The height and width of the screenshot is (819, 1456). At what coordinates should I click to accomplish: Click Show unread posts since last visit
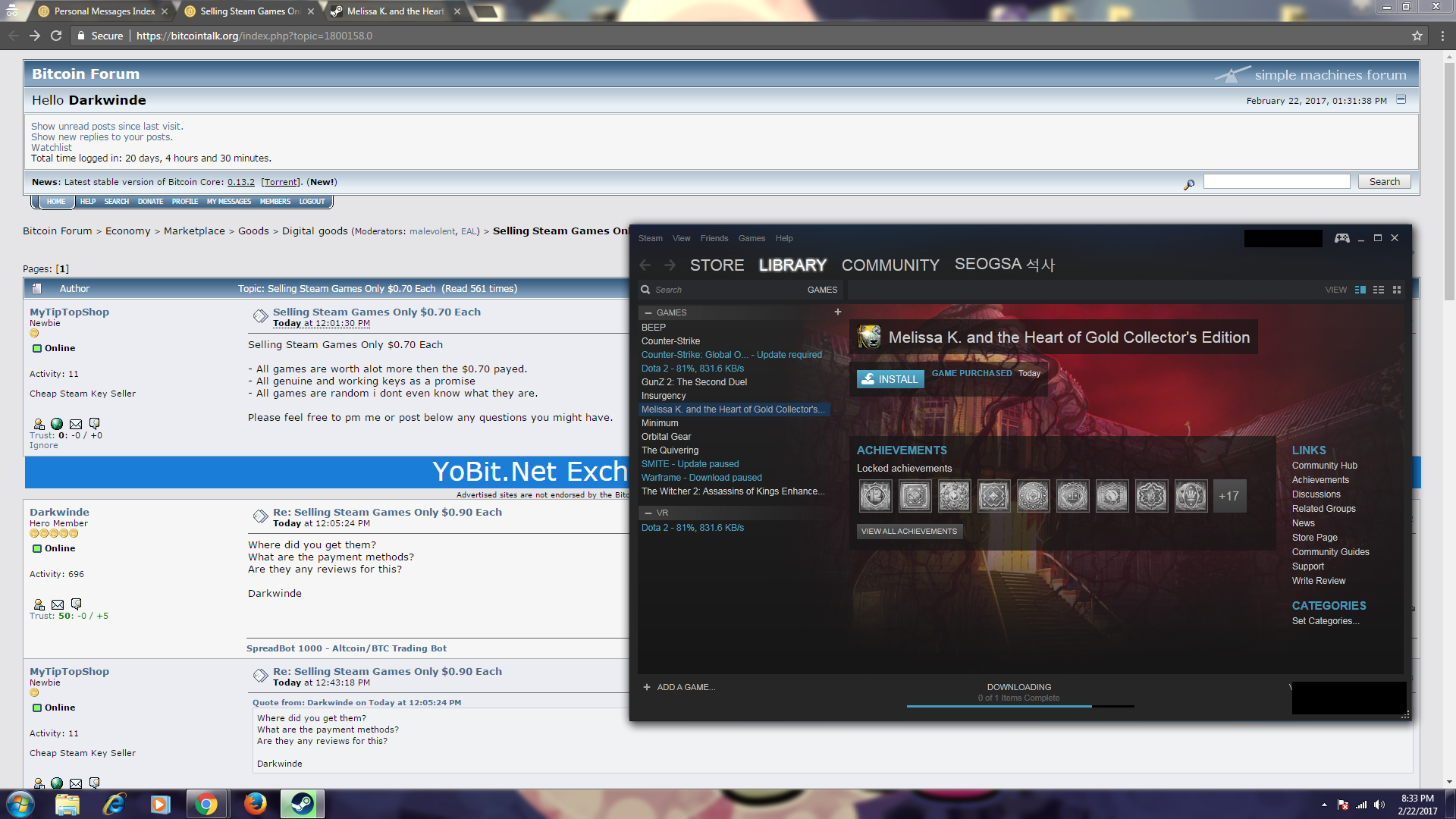click(x=107, y=127)
